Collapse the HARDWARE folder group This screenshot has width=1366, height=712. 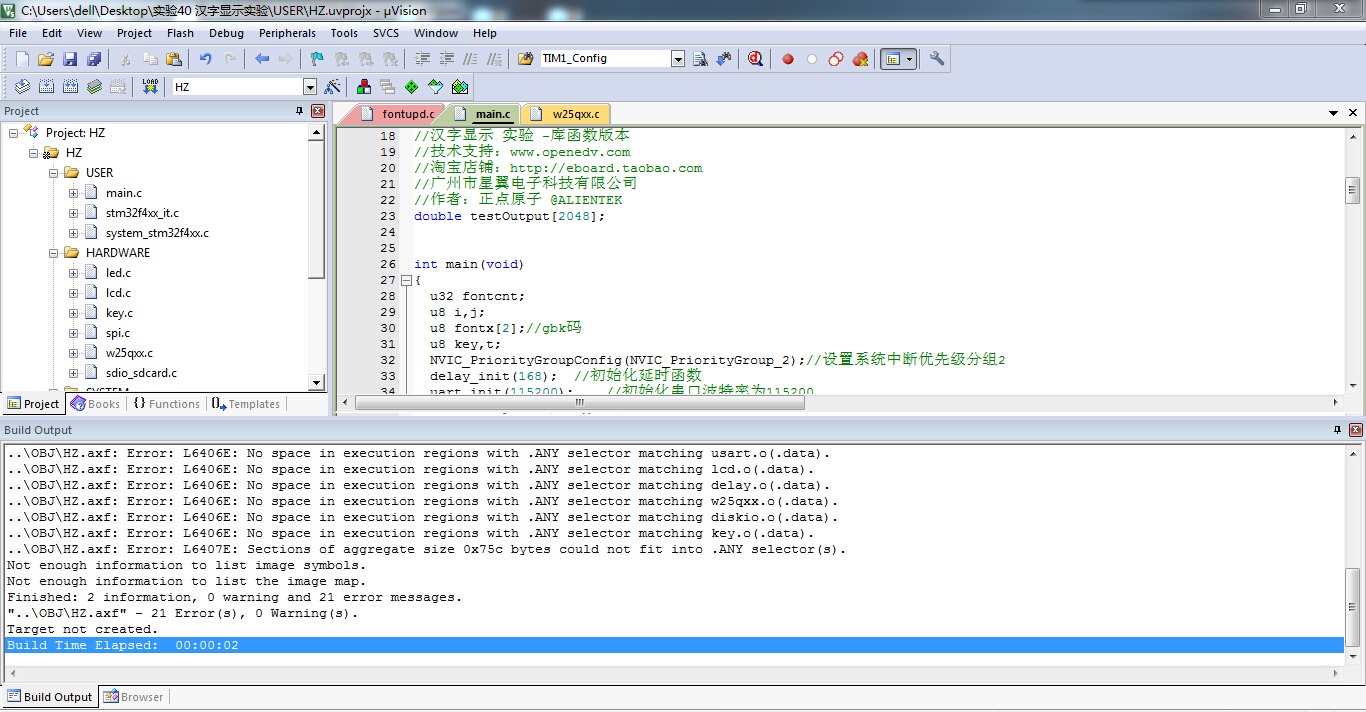pos(53,253)
